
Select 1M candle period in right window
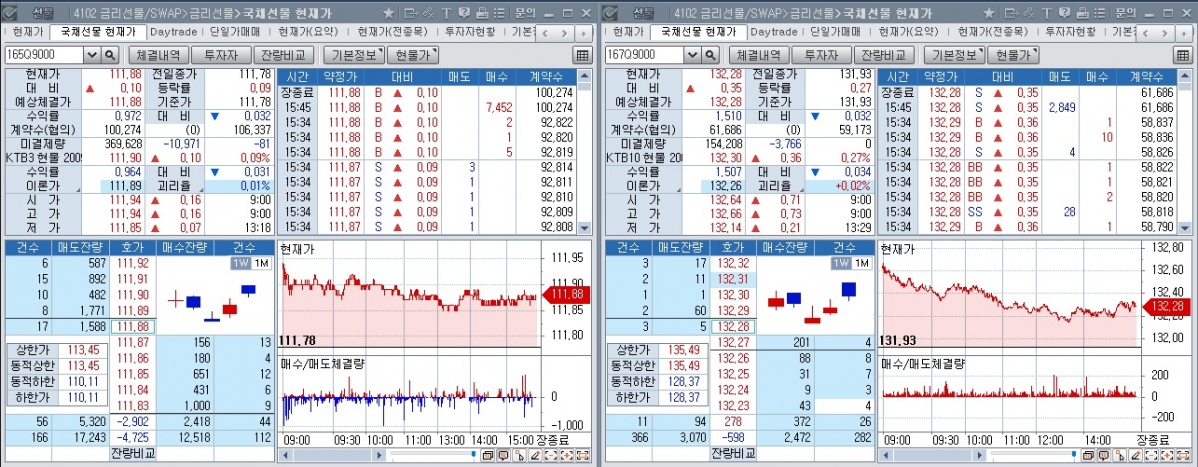coord(861,263)
